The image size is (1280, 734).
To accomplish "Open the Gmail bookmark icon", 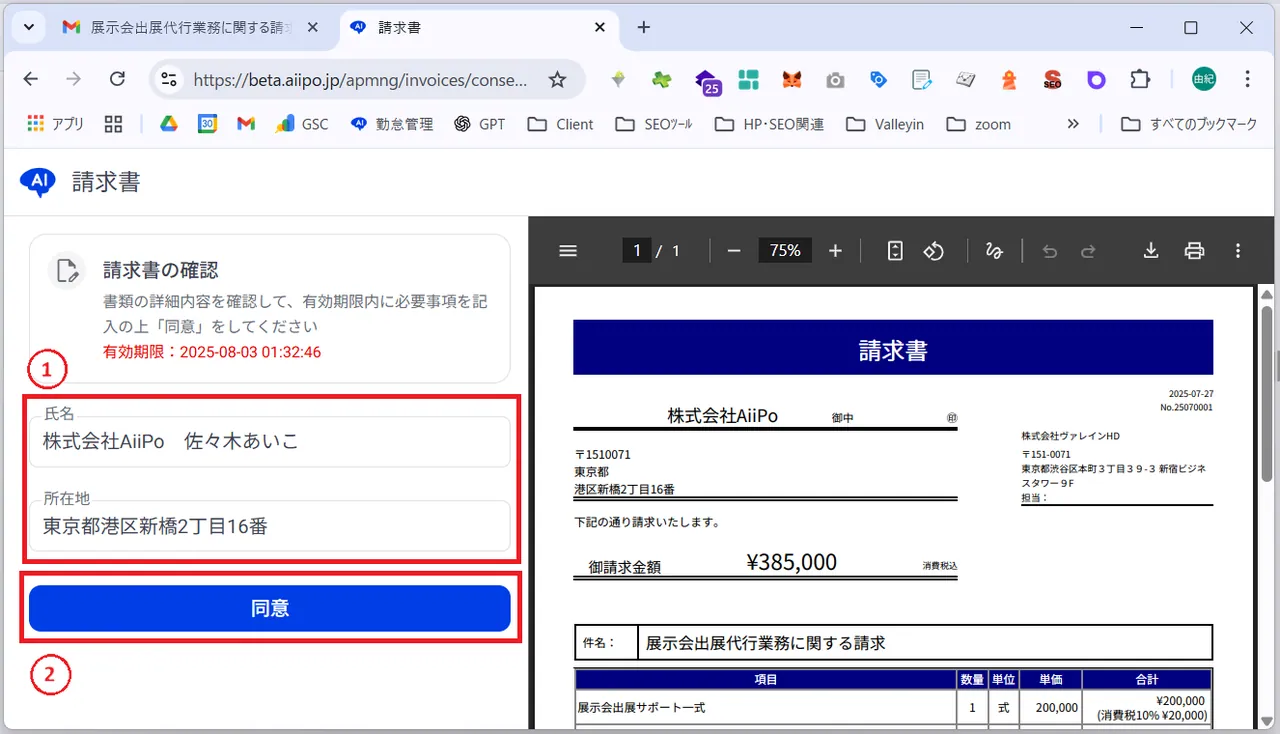I will [x=246, y=124].
